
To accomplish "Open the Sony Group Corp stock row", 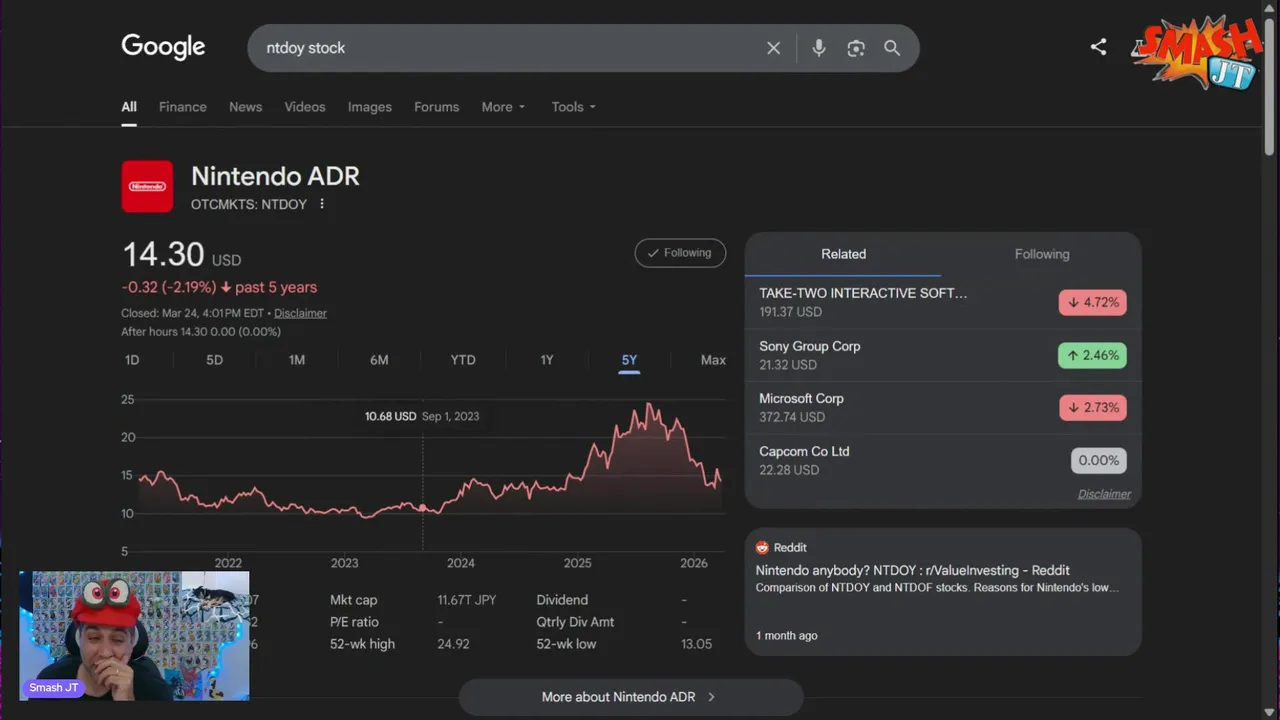I will pyautogui.click(x=943, y=355).
